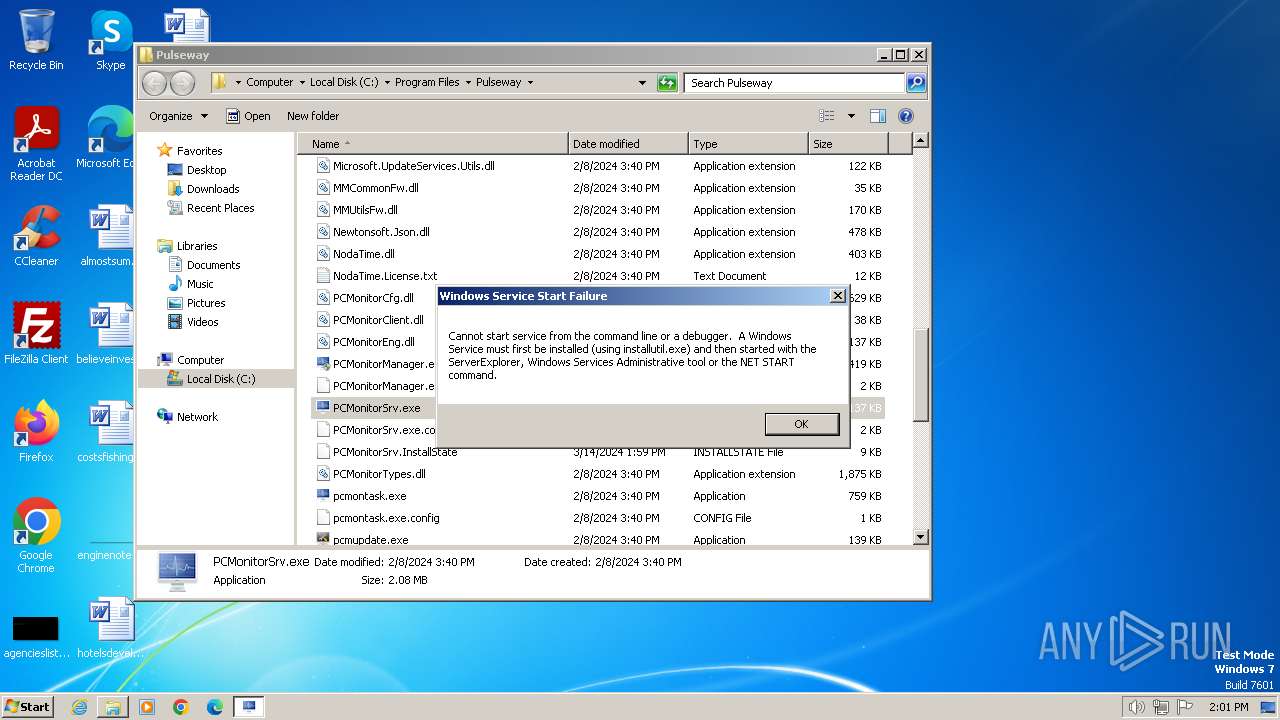1280x720 pixels.
Task: Select Computer in navigation pane
Action: (200, 360)
